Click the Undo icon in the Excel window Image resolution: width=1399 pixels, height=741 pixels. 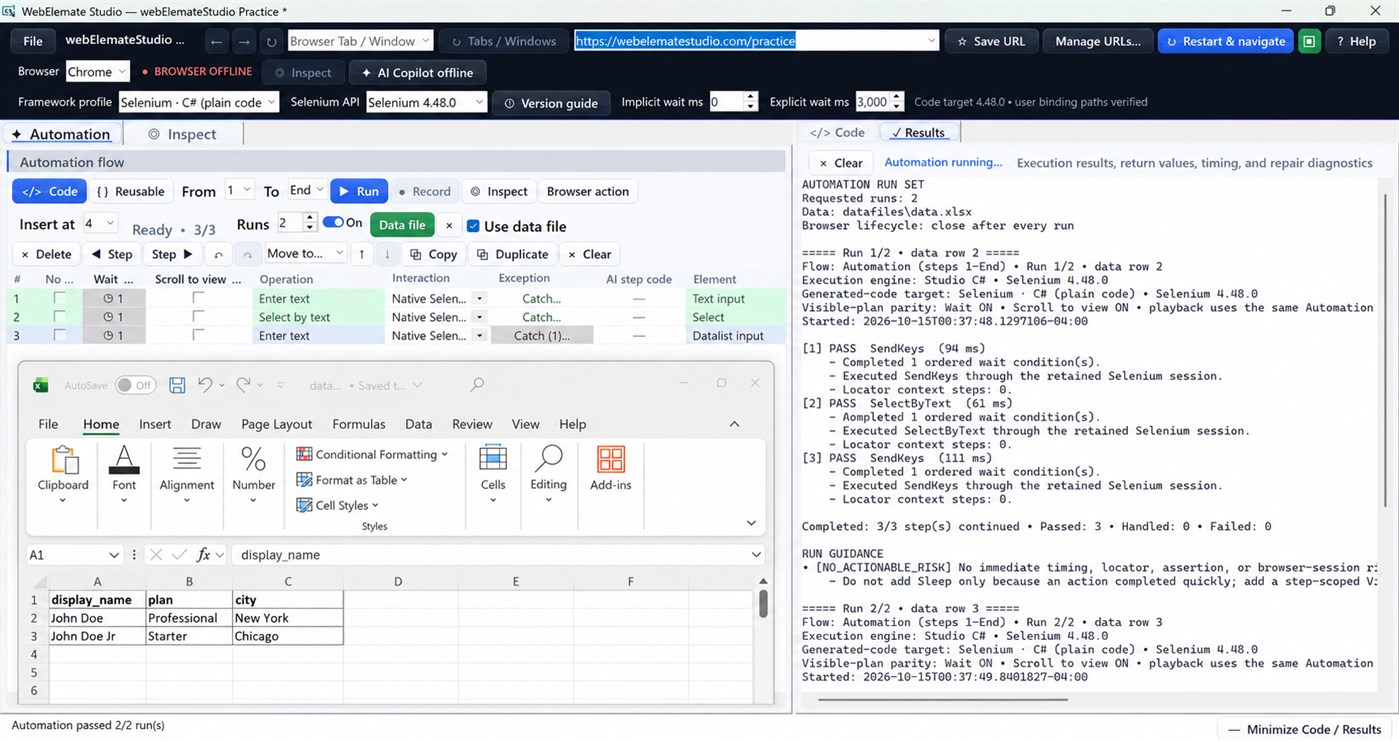(x=205, y=385)
